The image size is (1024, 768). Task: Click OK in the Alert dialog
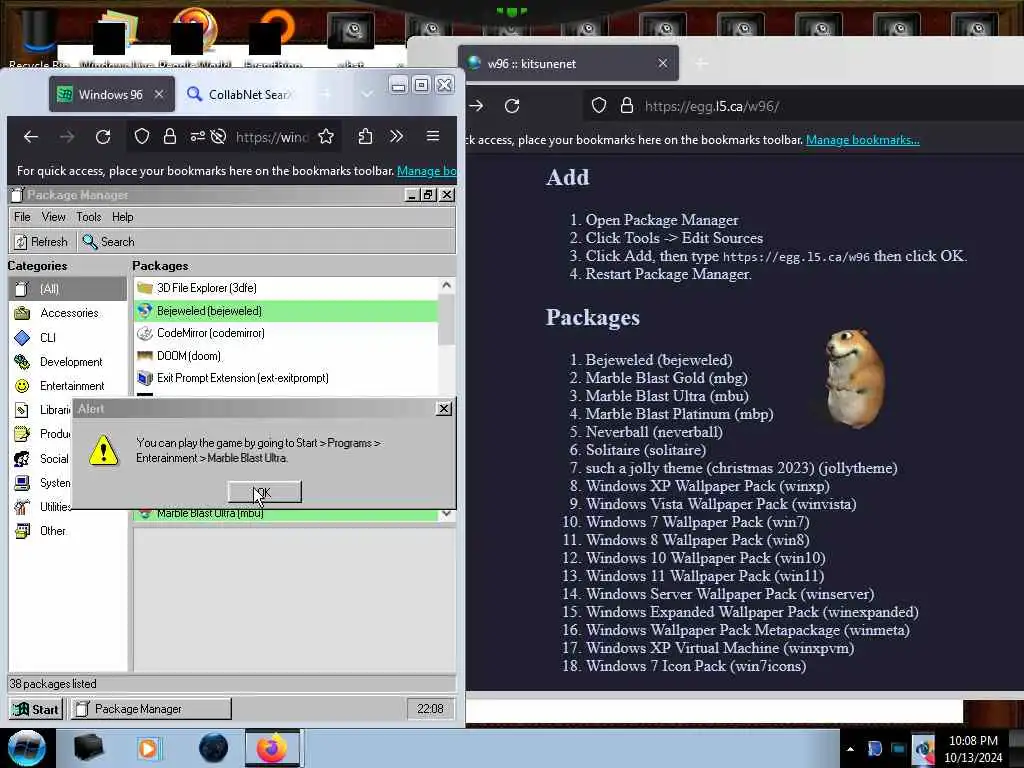click(x=264, y=492)
